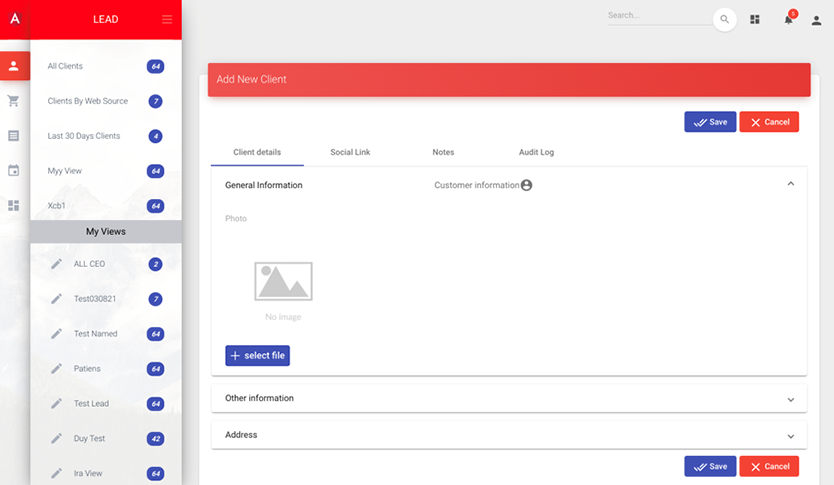The image size is (834, 485).
Task: Expand the Other information section
Action: (790, 399)
